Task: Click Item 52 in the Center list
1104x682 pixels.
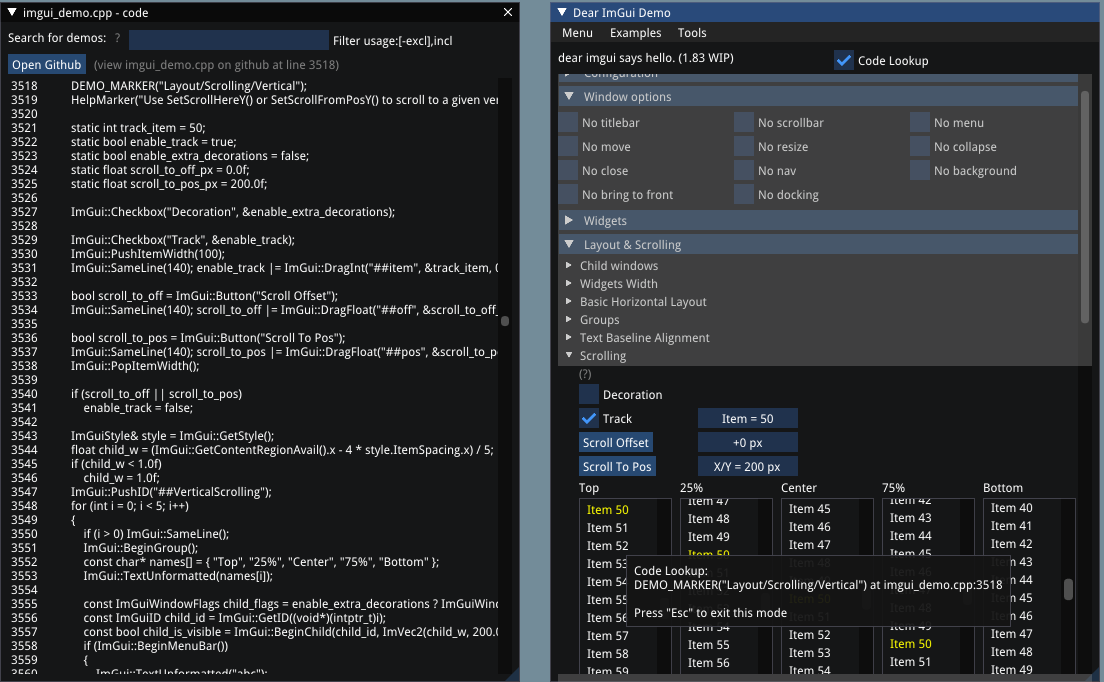Action: (x=809, y=635)
